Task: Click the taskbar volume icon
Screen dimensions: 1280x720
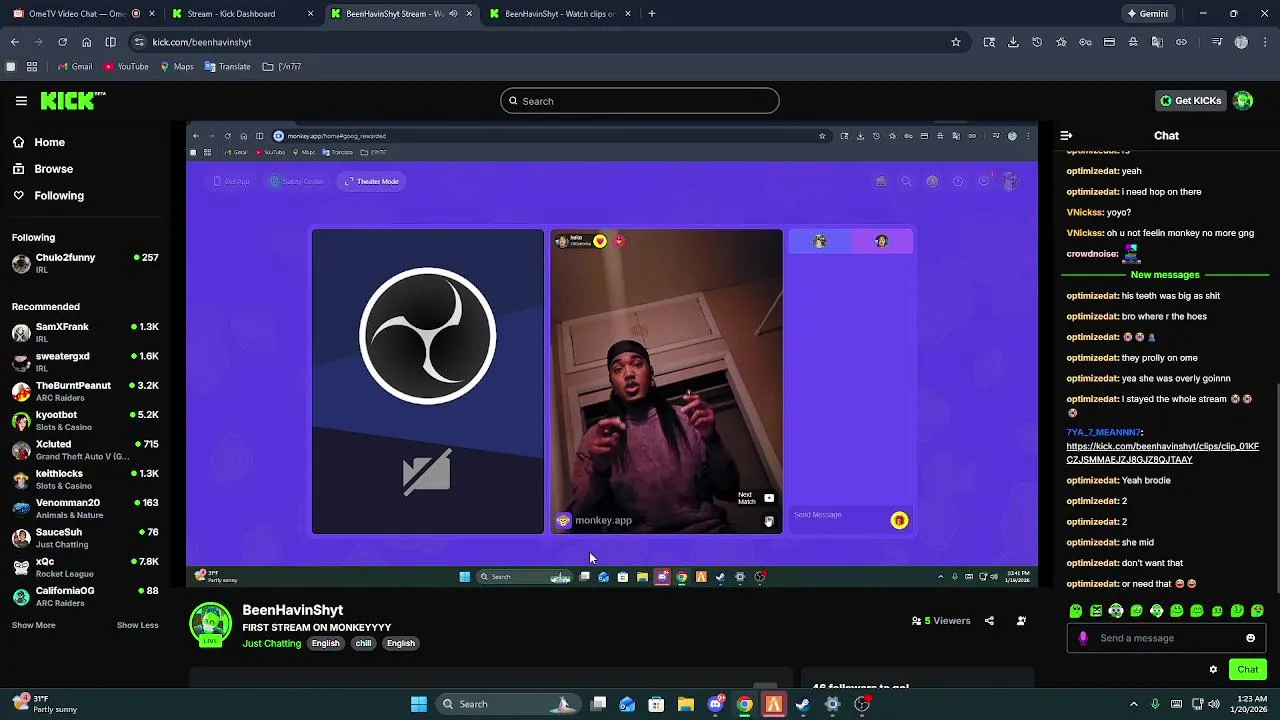Action: (1214, 704)
